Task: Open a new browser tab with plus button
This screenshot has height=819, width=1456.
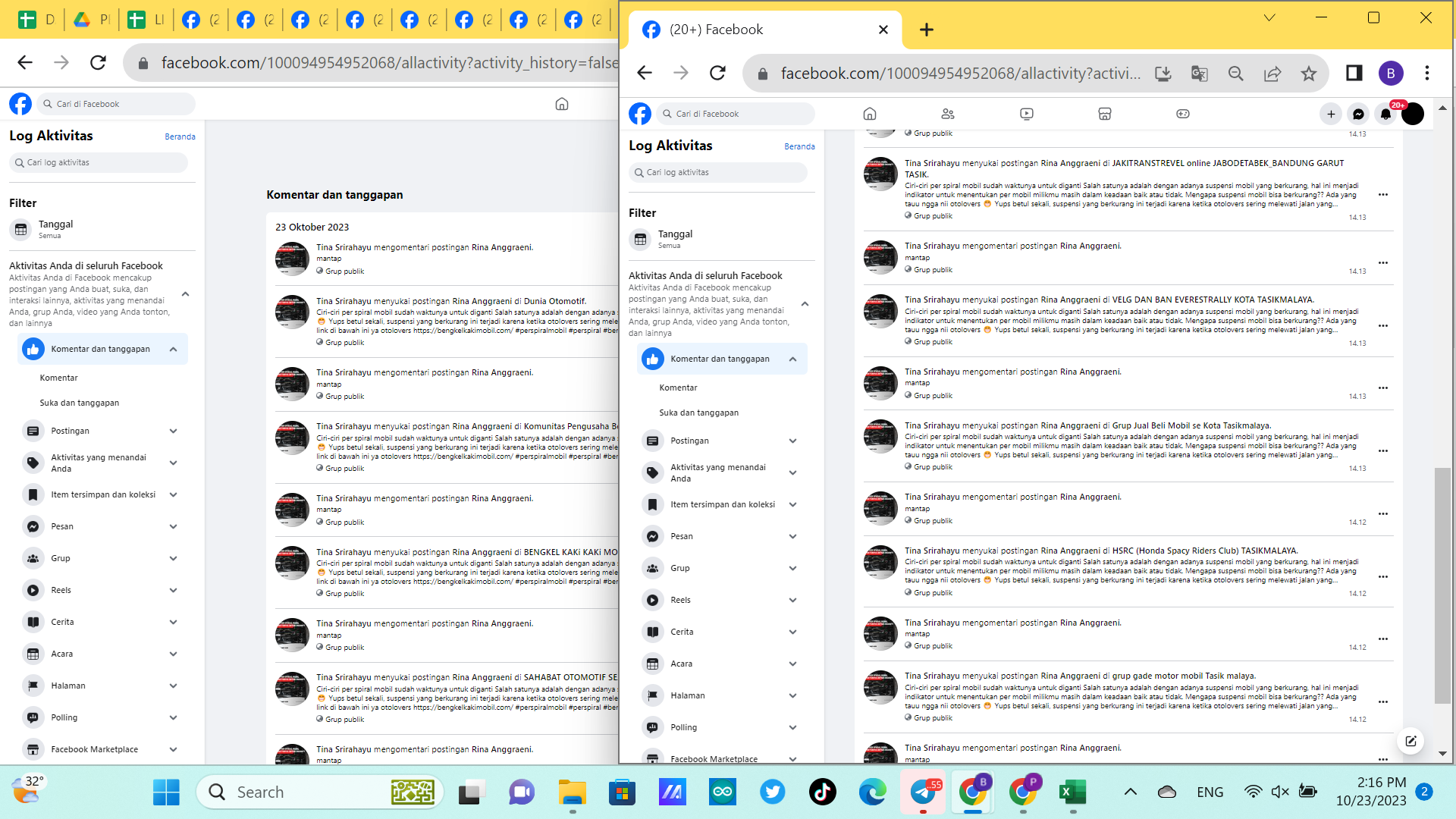Action: point(926,30)
